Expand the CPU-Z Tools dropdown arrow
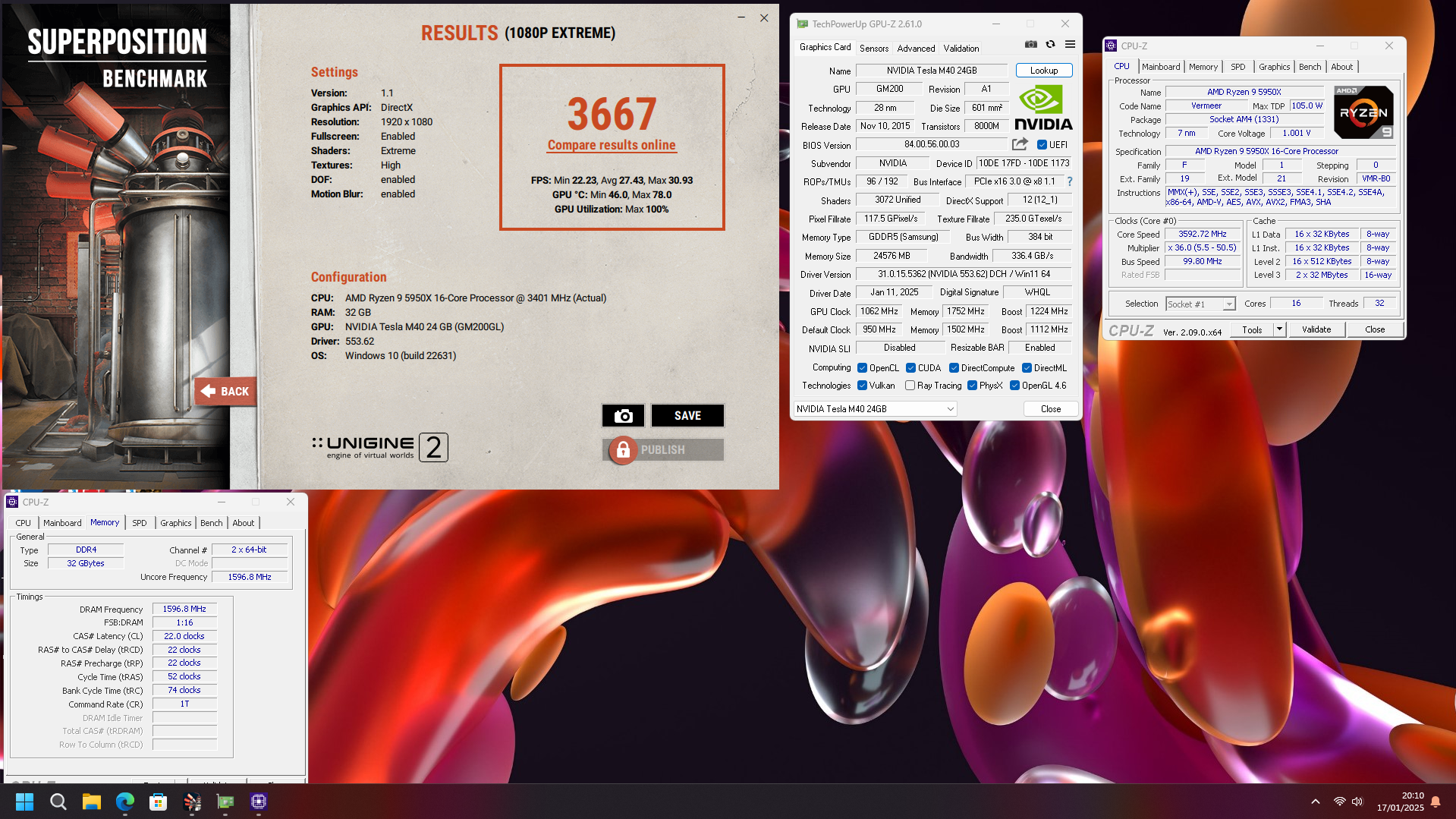This screenshot has height=819, width=1456. (x=1279, y=329)
